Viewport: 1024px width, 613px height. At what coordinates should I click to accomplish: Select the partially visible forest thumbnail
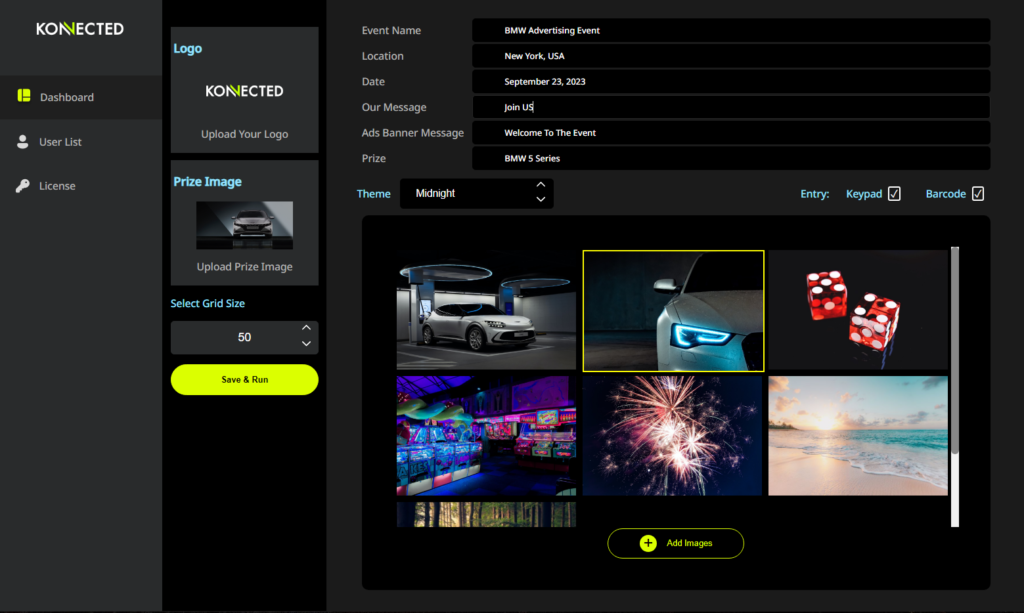coord(486,514)
